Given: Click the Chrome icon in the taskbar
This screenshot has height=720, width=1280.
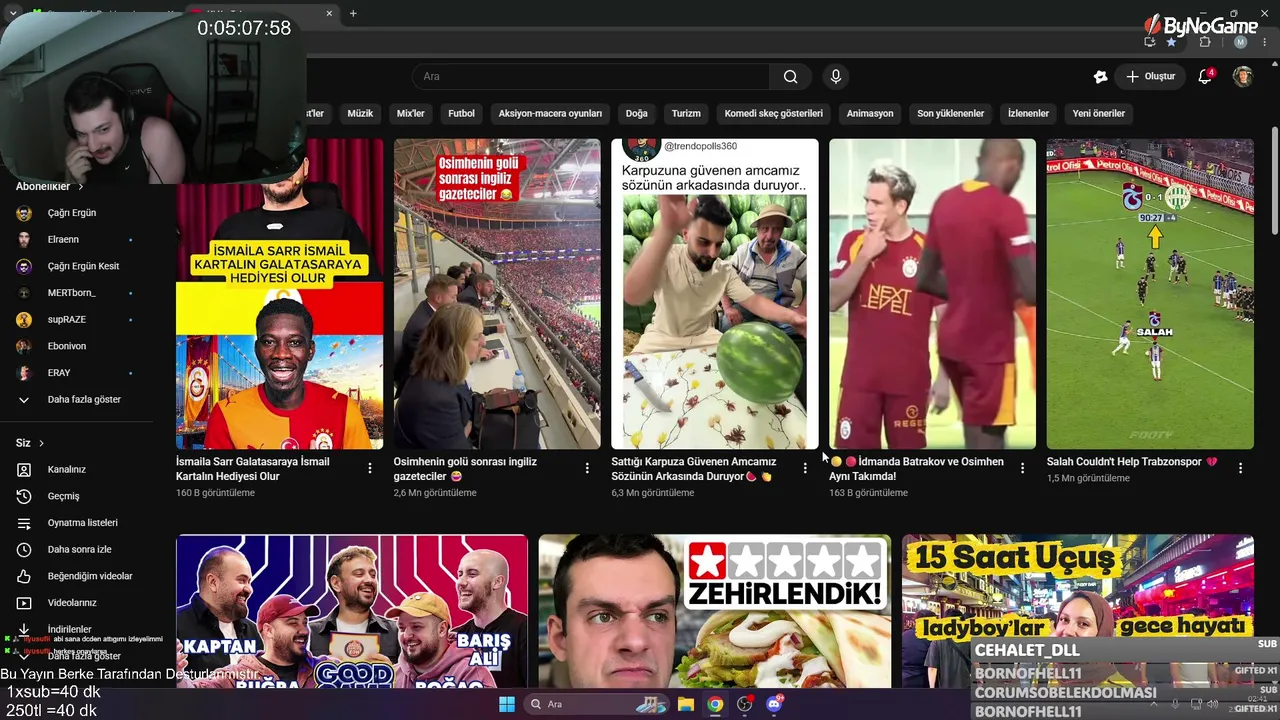Looking at the screenshot, I should coord(715,704).
